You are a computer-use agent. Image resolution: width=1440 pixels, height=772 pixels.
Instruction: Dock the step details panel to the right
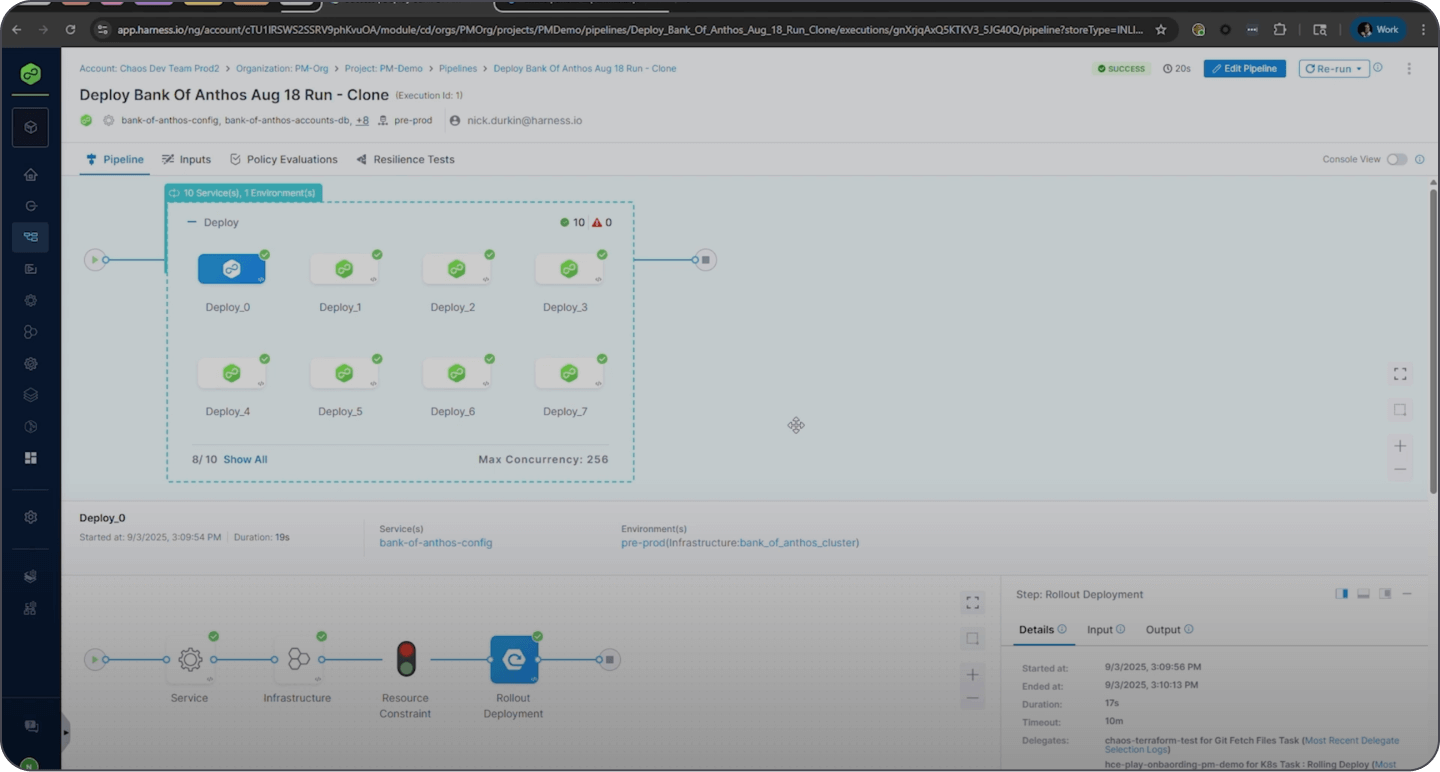(1342, 594)
